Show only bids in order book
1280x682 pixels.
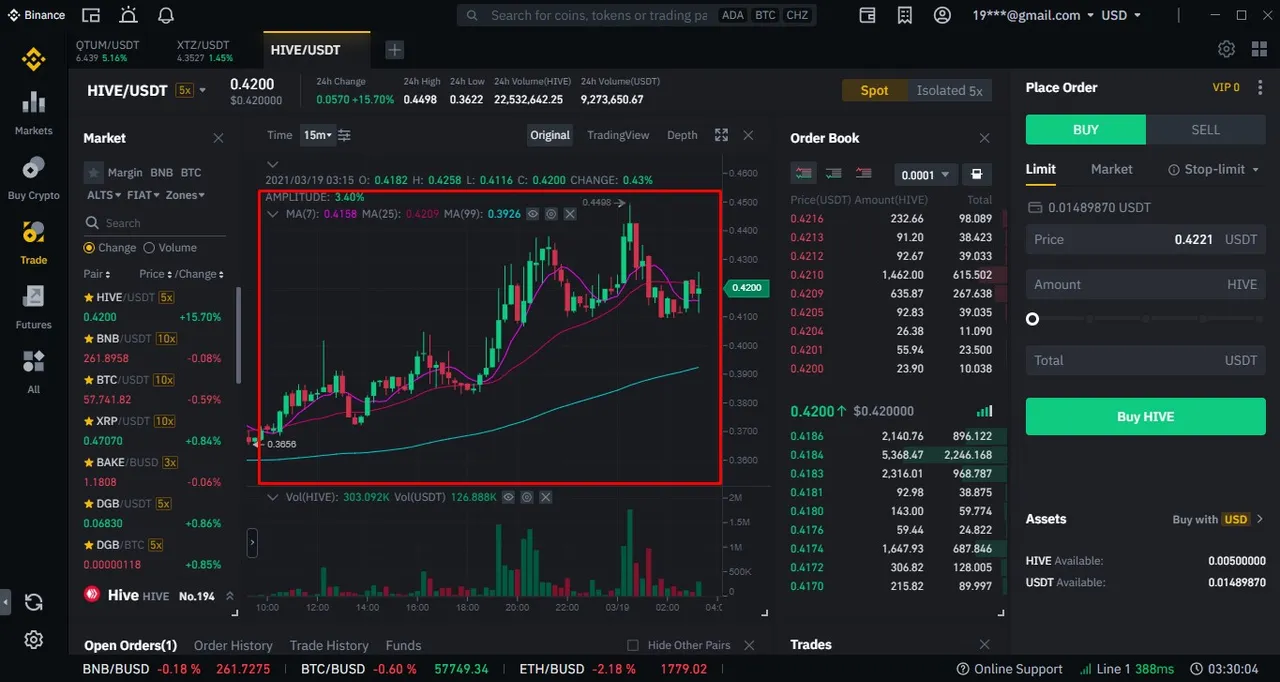click(833, 174)
